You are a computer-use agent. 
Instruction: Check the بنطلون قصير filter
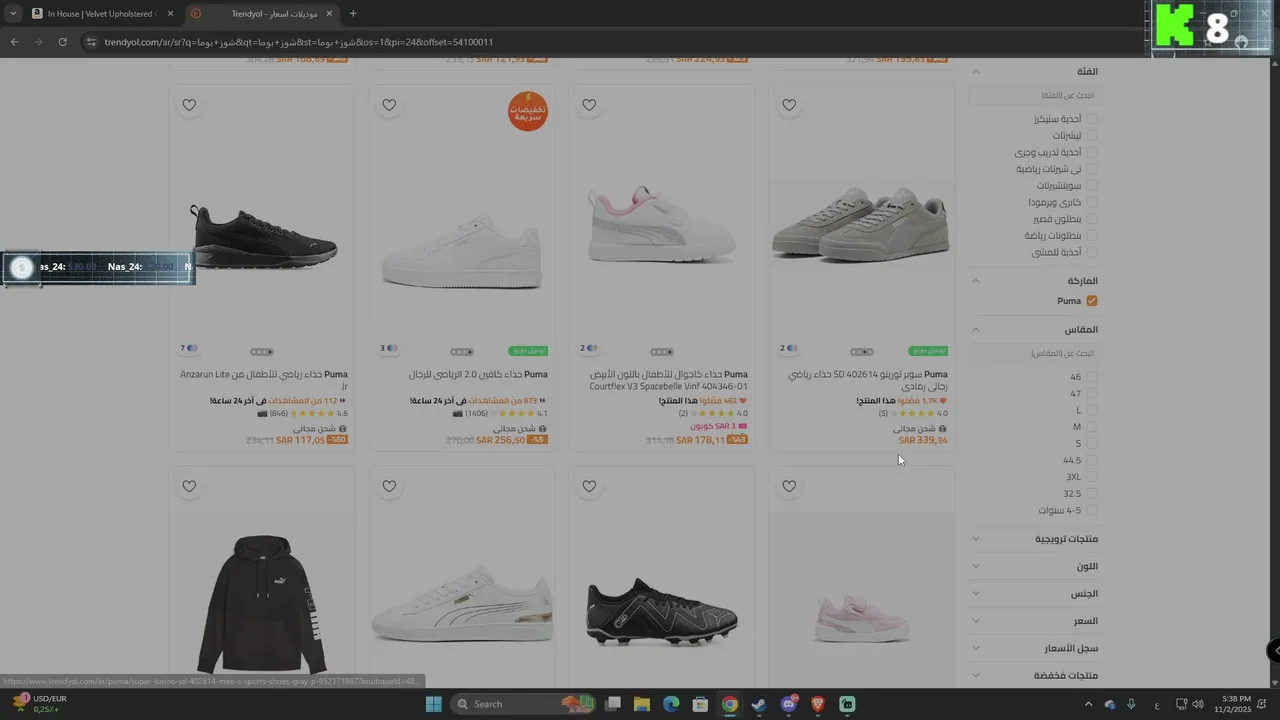pyautogui.click(x=1092, y=219)
